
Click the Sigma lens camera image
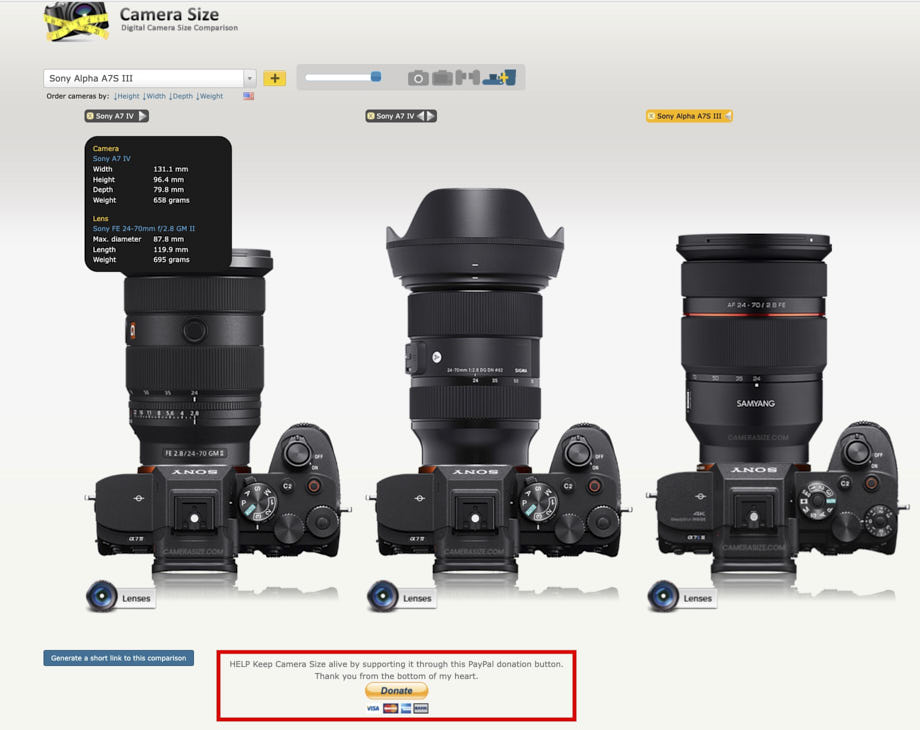coord(498,380)
